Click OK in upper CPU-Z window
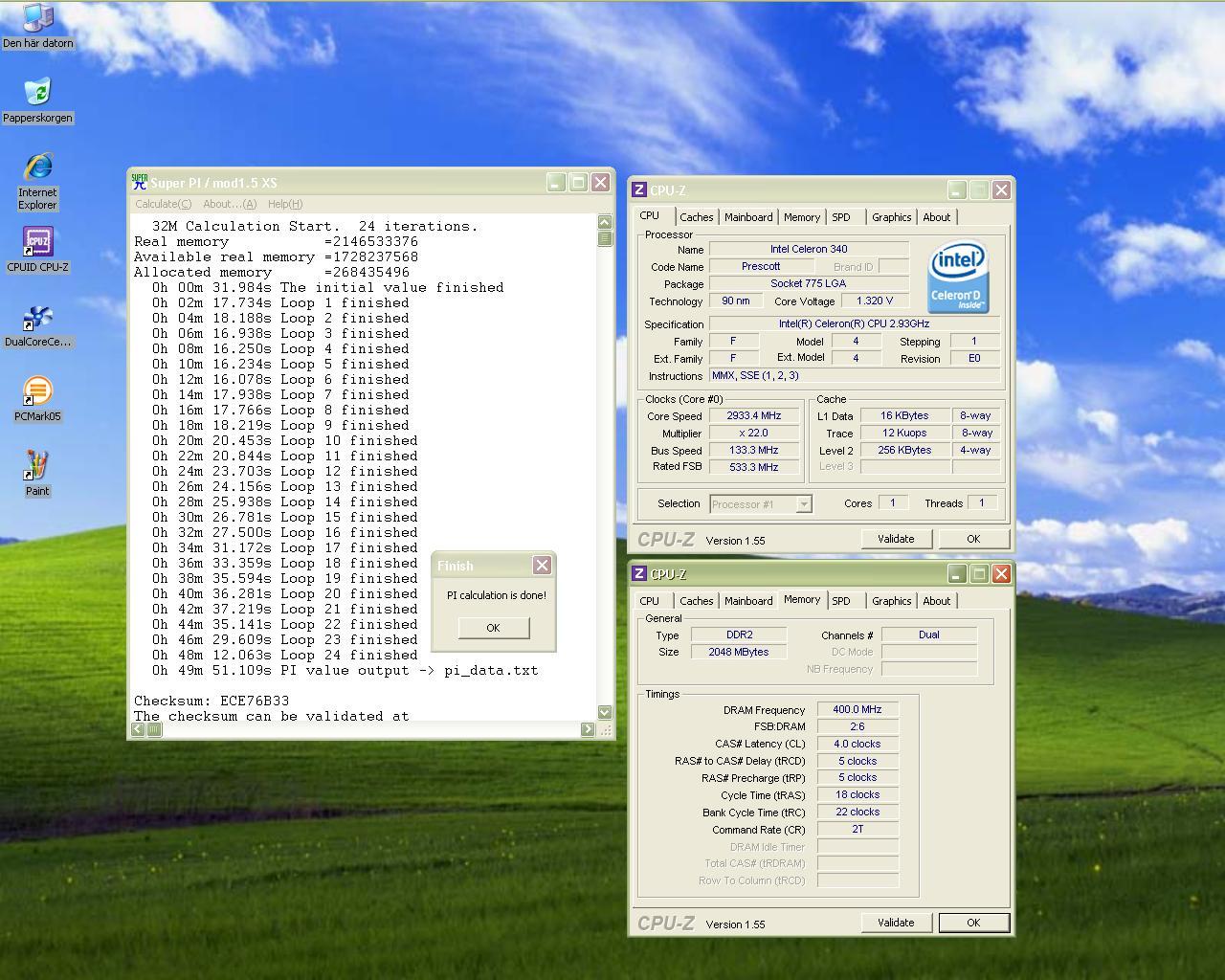 point(973,539)
